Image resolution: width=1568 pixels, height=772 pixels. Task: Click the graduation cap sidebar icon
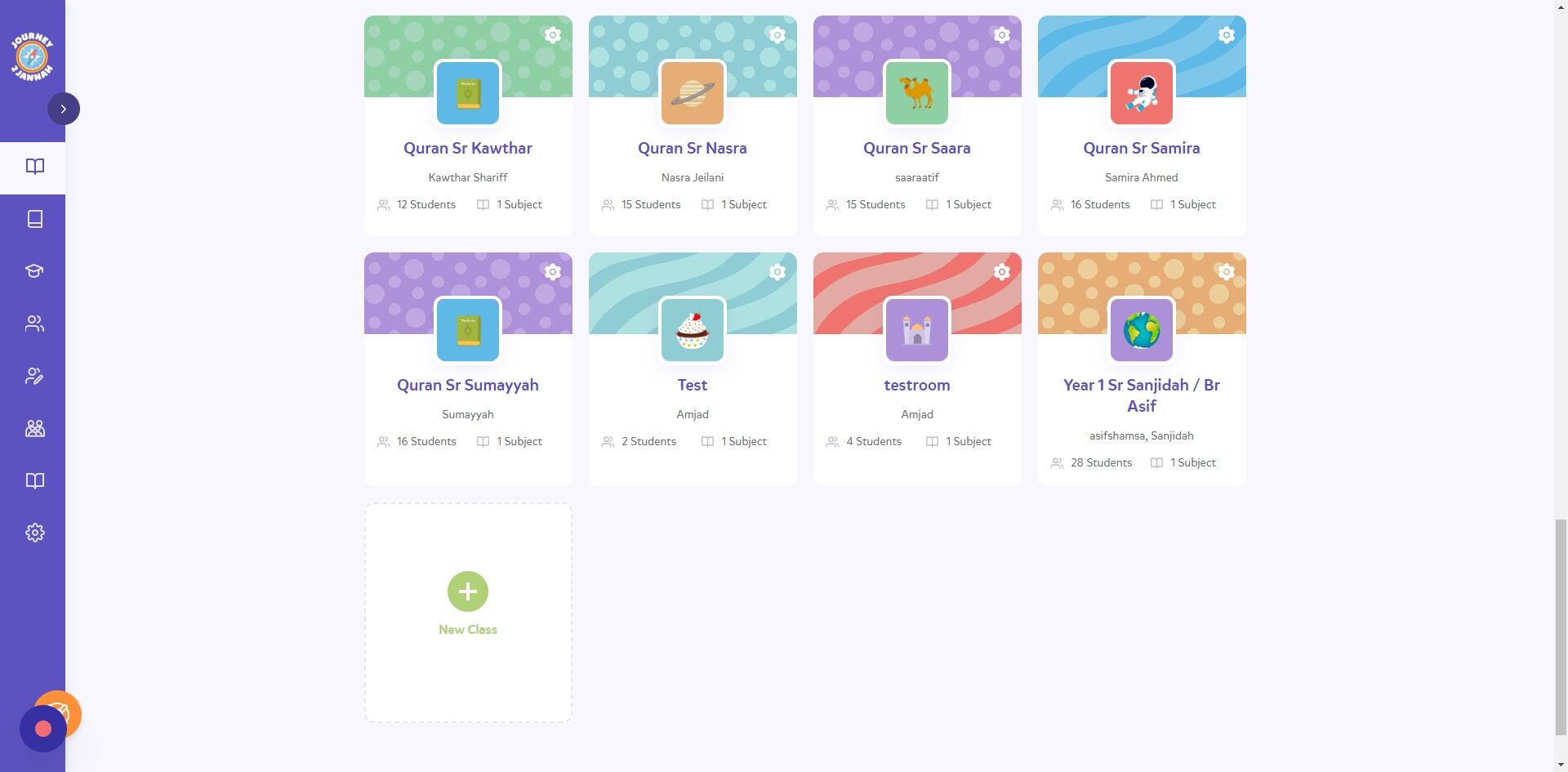(x=34, y=271)
